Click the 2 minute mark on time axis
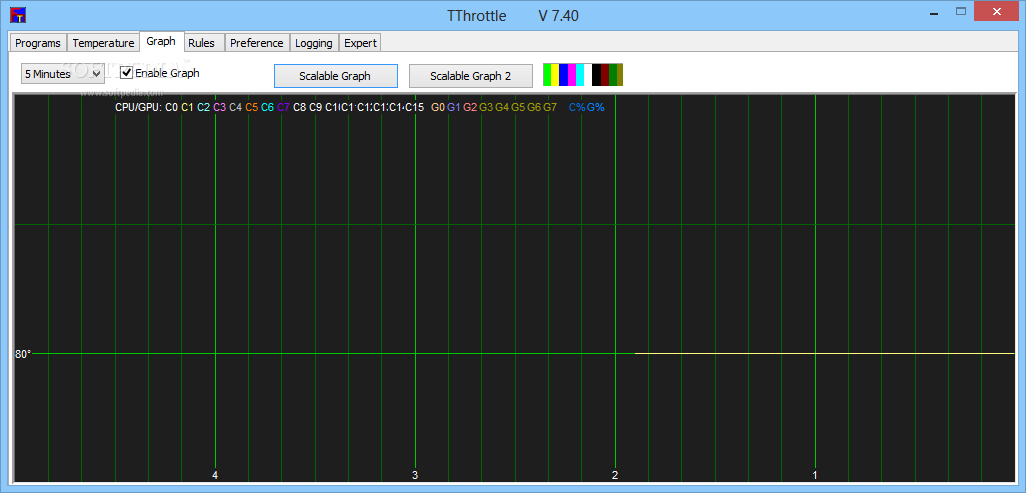1026x493 pixels. coord(614,475)
